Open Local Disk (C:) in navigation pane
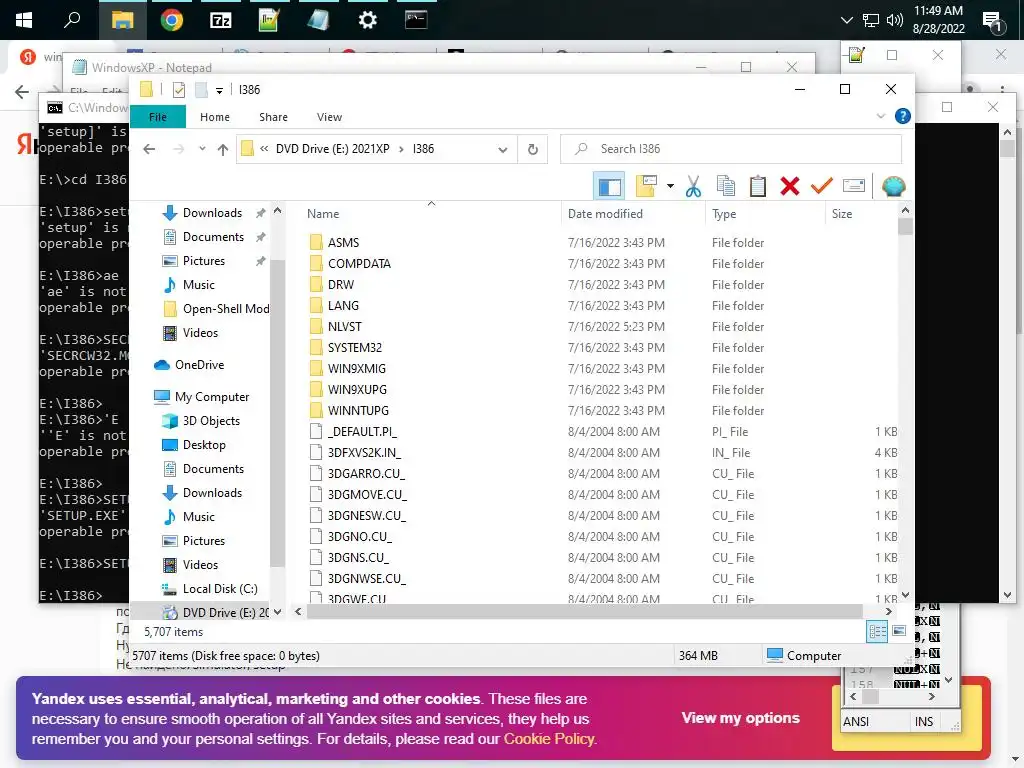Screen dimensions: 1024x768 [x=219, y=588]
